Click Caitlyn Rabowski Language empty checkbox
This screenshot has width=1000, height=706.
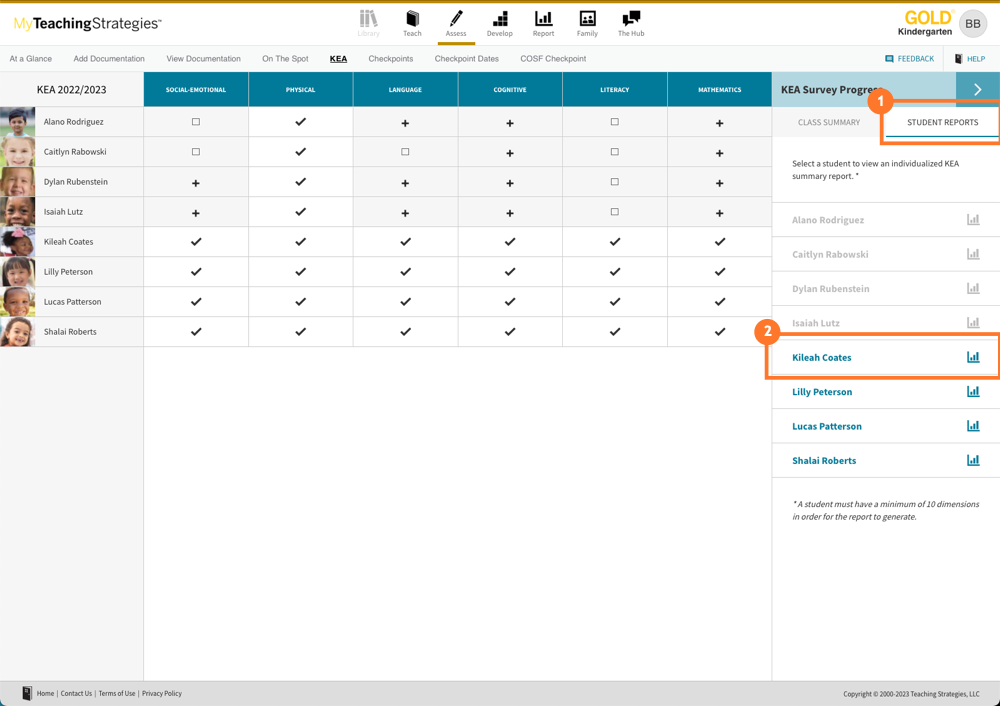[x=405, y=152]
